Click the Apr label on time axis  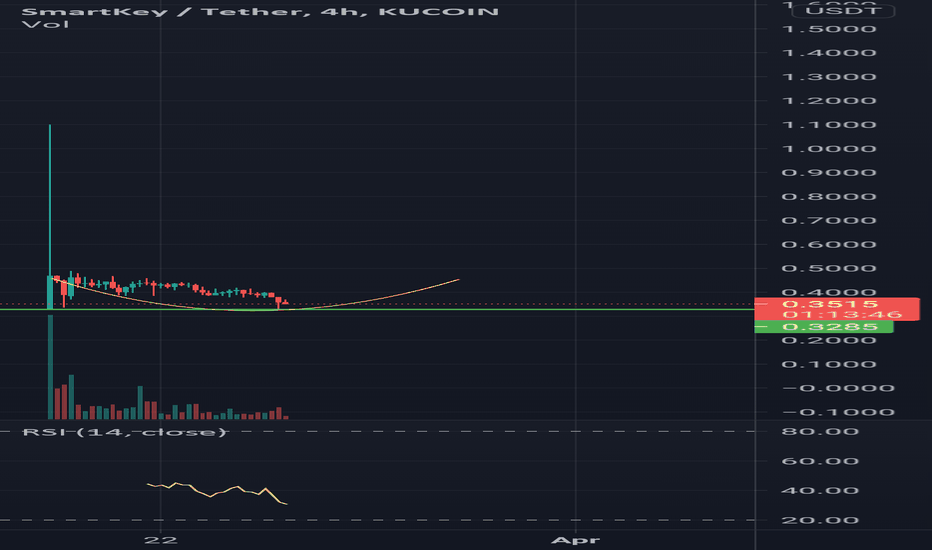575,540
